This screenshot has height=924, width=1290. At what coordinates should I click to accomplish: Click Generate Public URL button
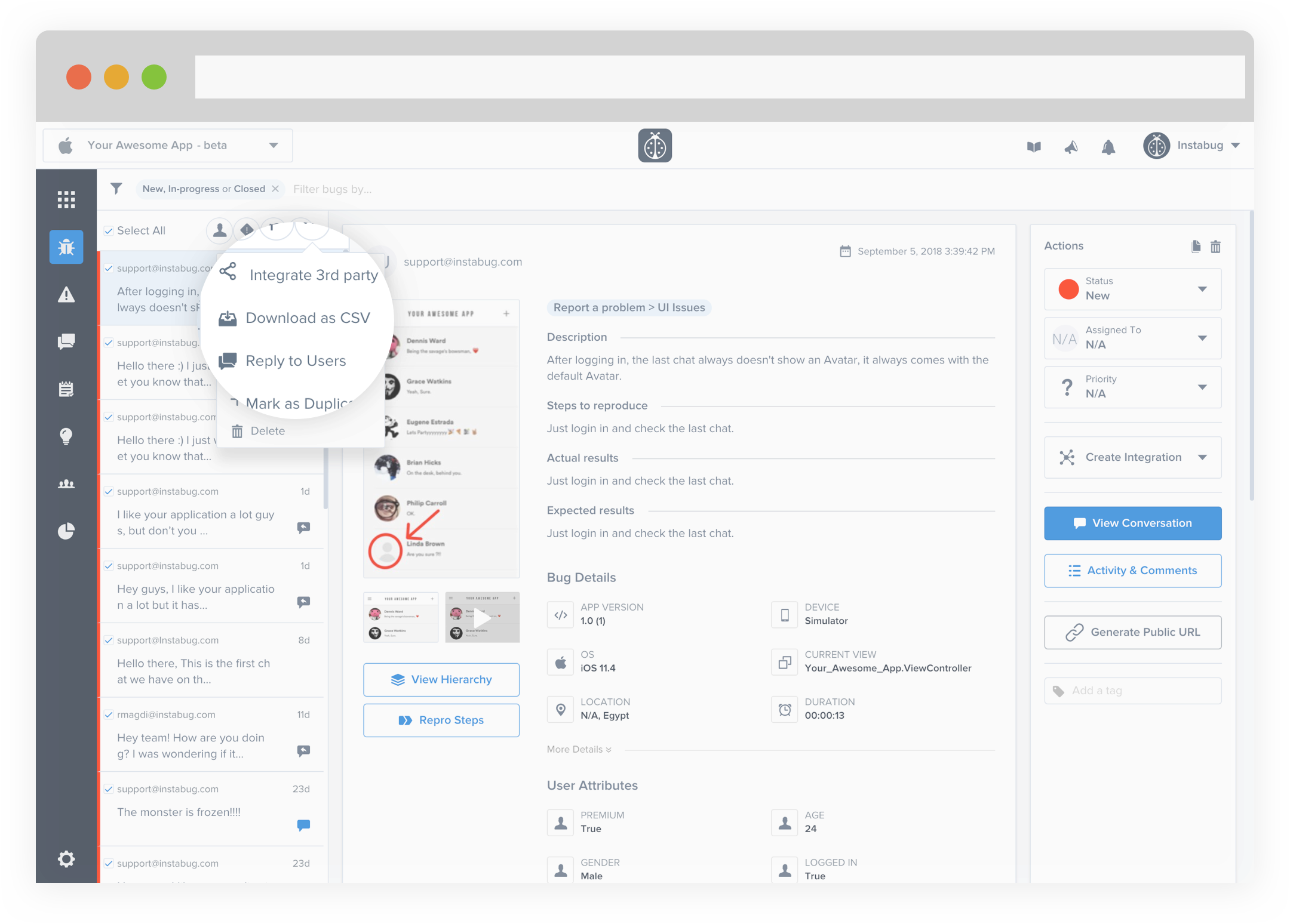tap(1132, 632)
